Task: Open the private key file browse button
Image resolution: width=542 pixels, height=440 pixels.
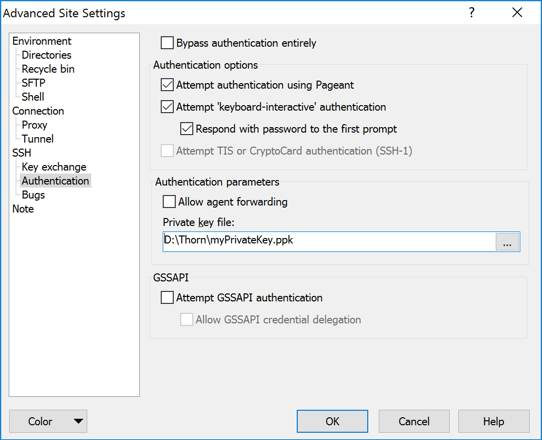Action: point(507,242)
